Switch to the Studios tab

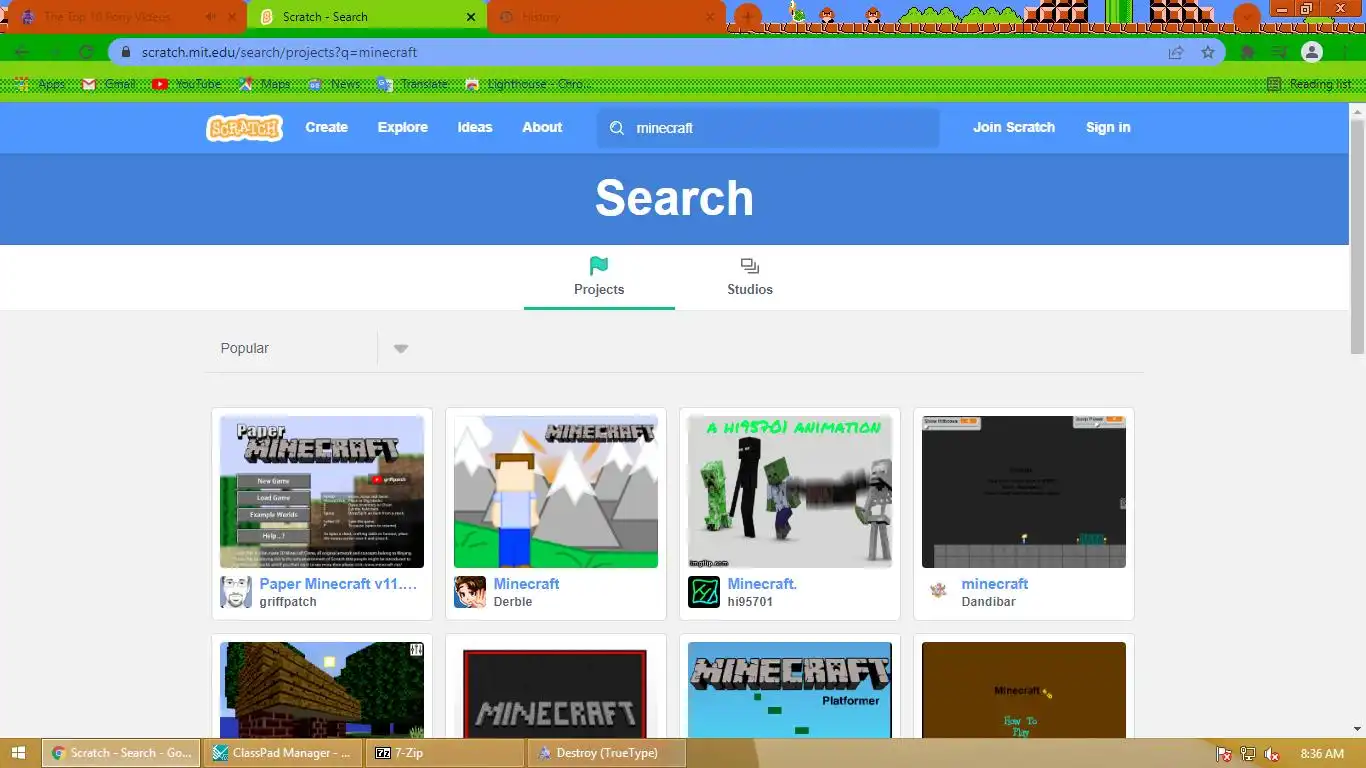click(x=750, y=277)
